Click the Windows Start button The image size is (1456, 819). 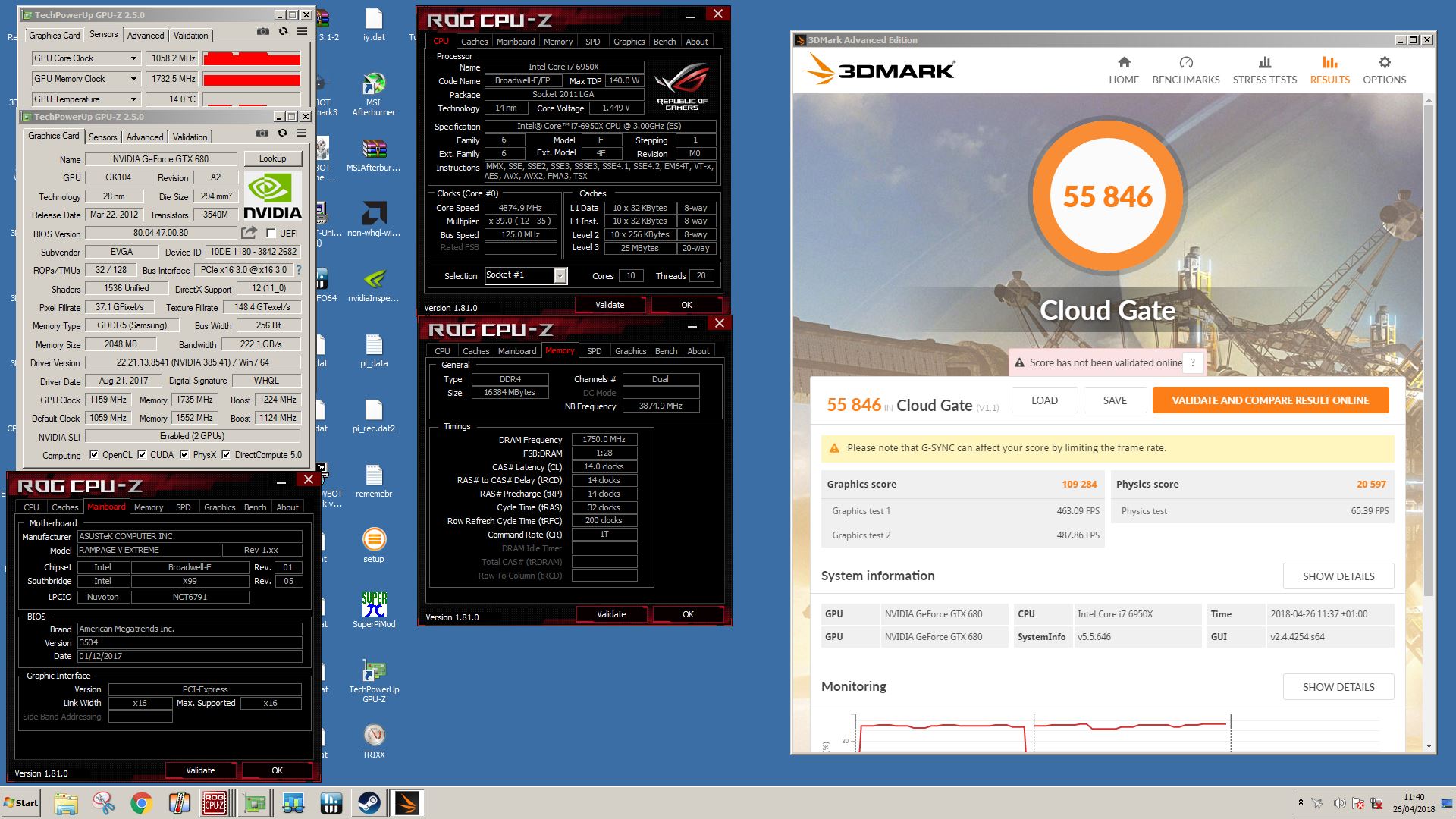pyautogui.click(x=20, y=803)
